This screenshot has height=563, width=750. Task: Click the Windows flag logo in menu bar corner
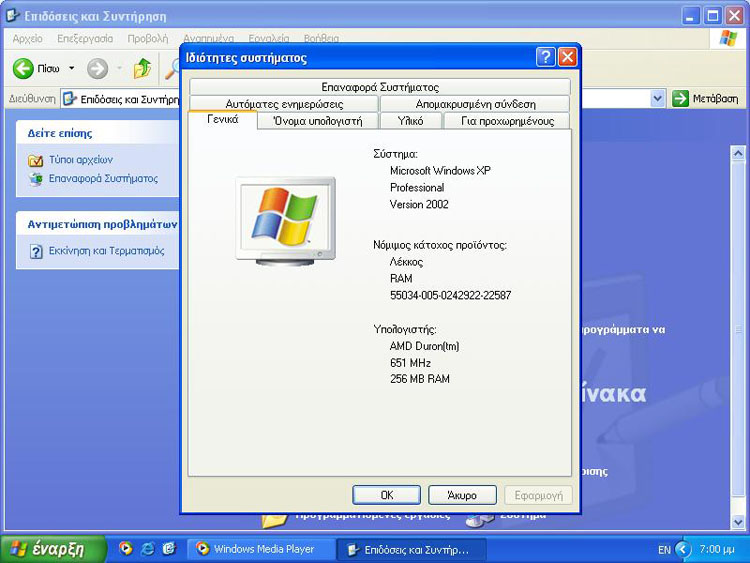point(728,38)
